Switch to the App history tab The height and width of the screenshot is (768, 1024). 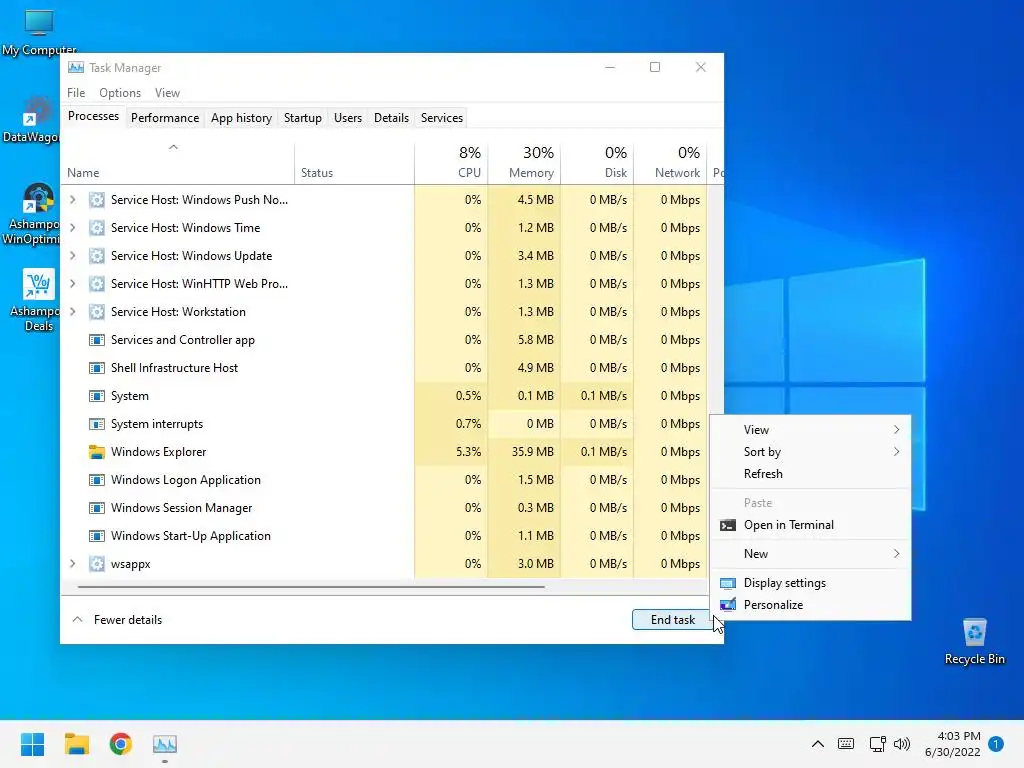(x=241, y=118)
